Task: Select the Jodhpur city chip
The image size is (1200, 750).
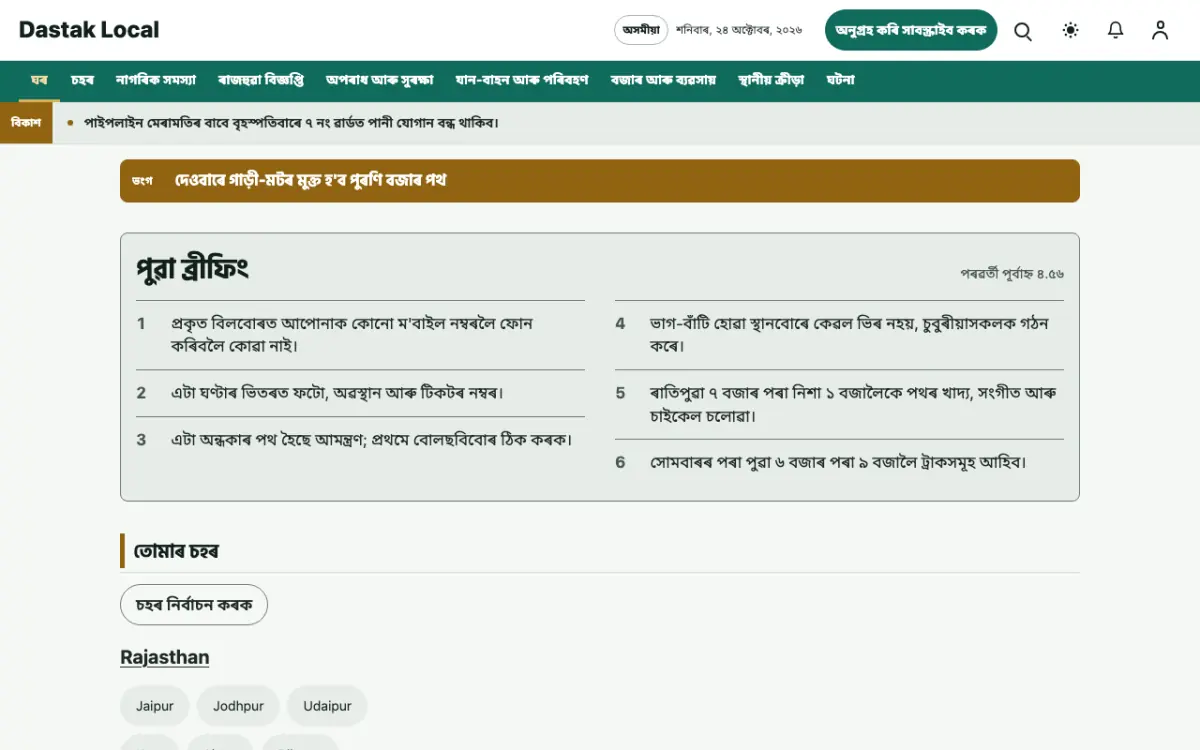Action: (x=238, y=706)
